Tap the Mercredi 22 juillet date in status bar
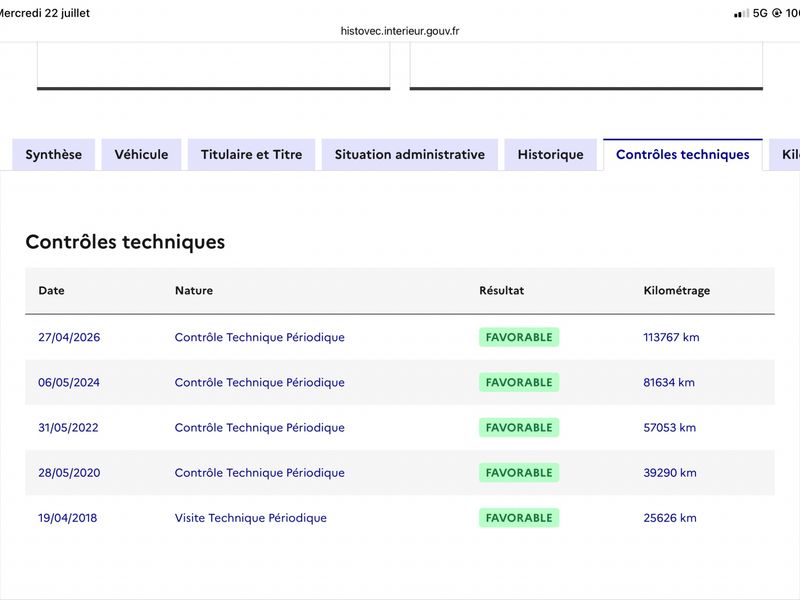800x600 pixels. pyautogui.click(x=45, y=13)
